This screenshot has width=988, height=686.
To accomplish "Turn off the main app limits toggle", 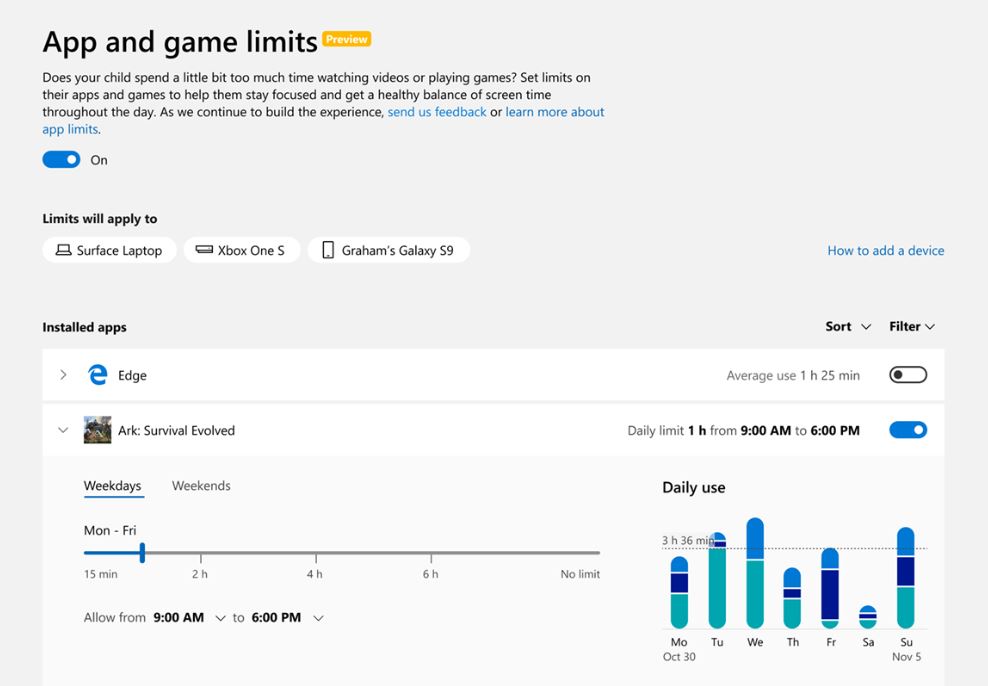I will point(61,160).
